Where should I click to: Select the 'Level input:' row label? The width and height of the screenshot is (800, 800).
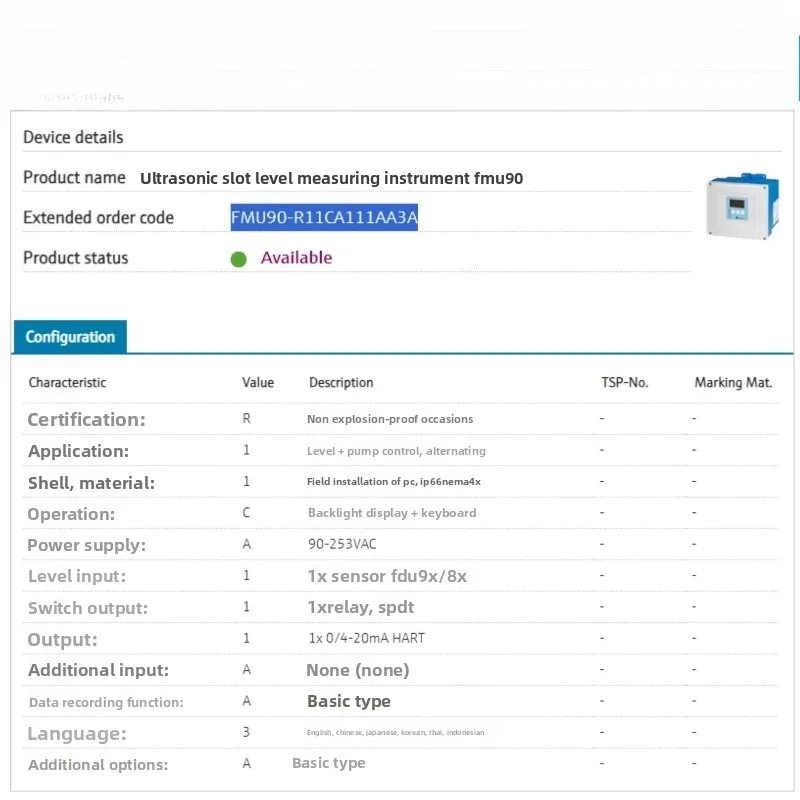point(77,576)
